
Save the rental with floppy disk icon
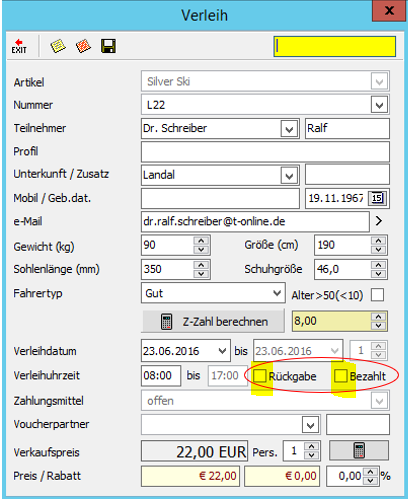pyautogui.click(x=108, y=46)
